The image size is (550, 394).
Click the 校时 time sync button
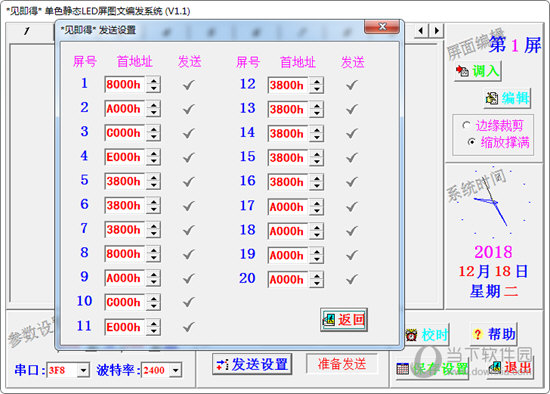(427, 335)
